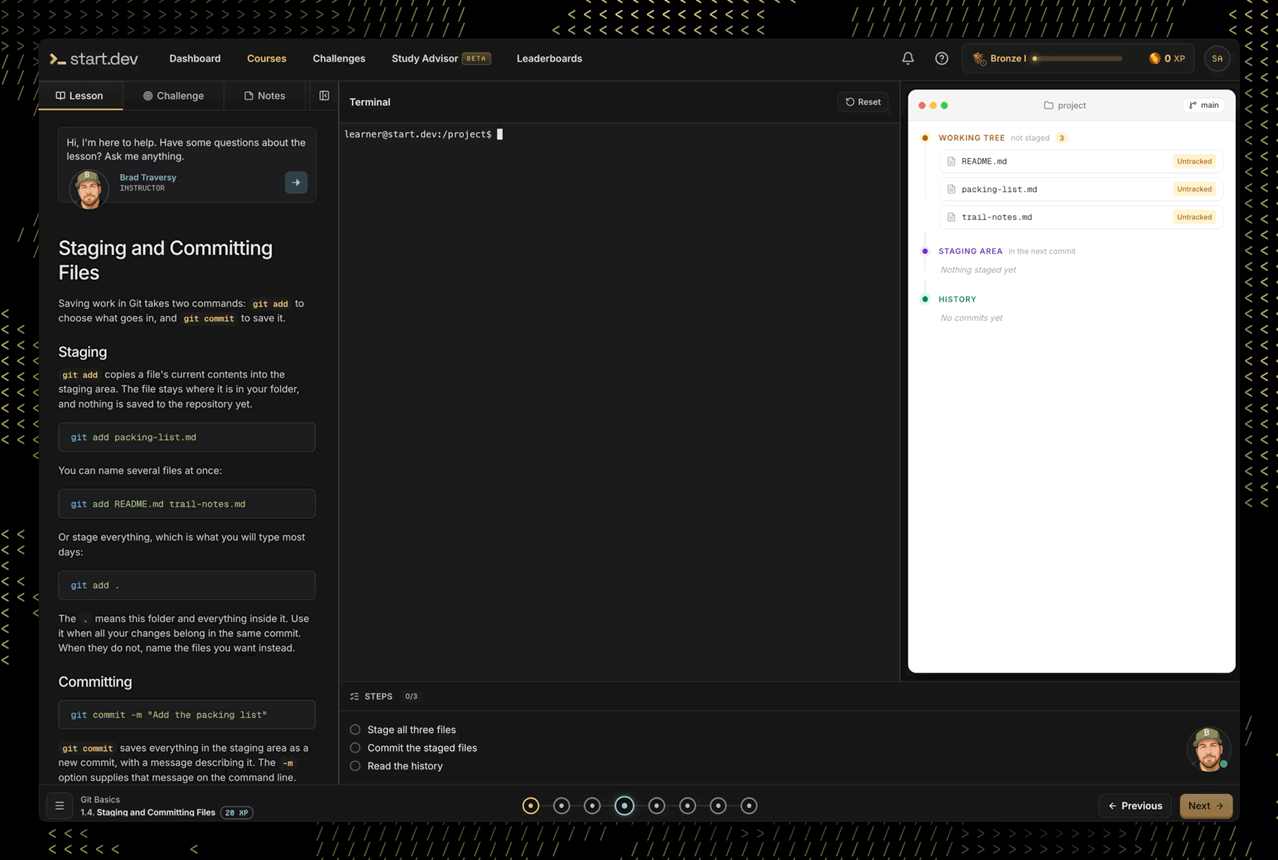Click the trail-notes.md file icon
Image resolution: width=1278 pixels, height=860 pixels.
point(951,217)
